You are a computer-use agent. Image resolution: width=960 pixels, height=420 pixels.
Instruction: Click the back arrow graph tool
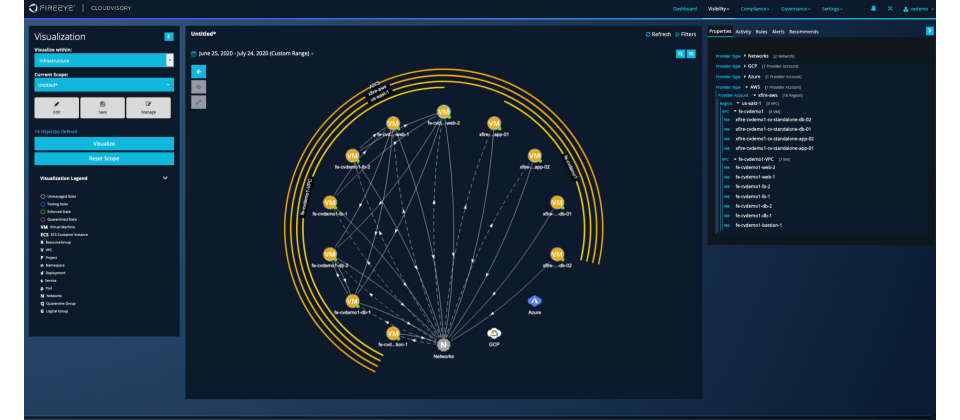pos(198,71)
